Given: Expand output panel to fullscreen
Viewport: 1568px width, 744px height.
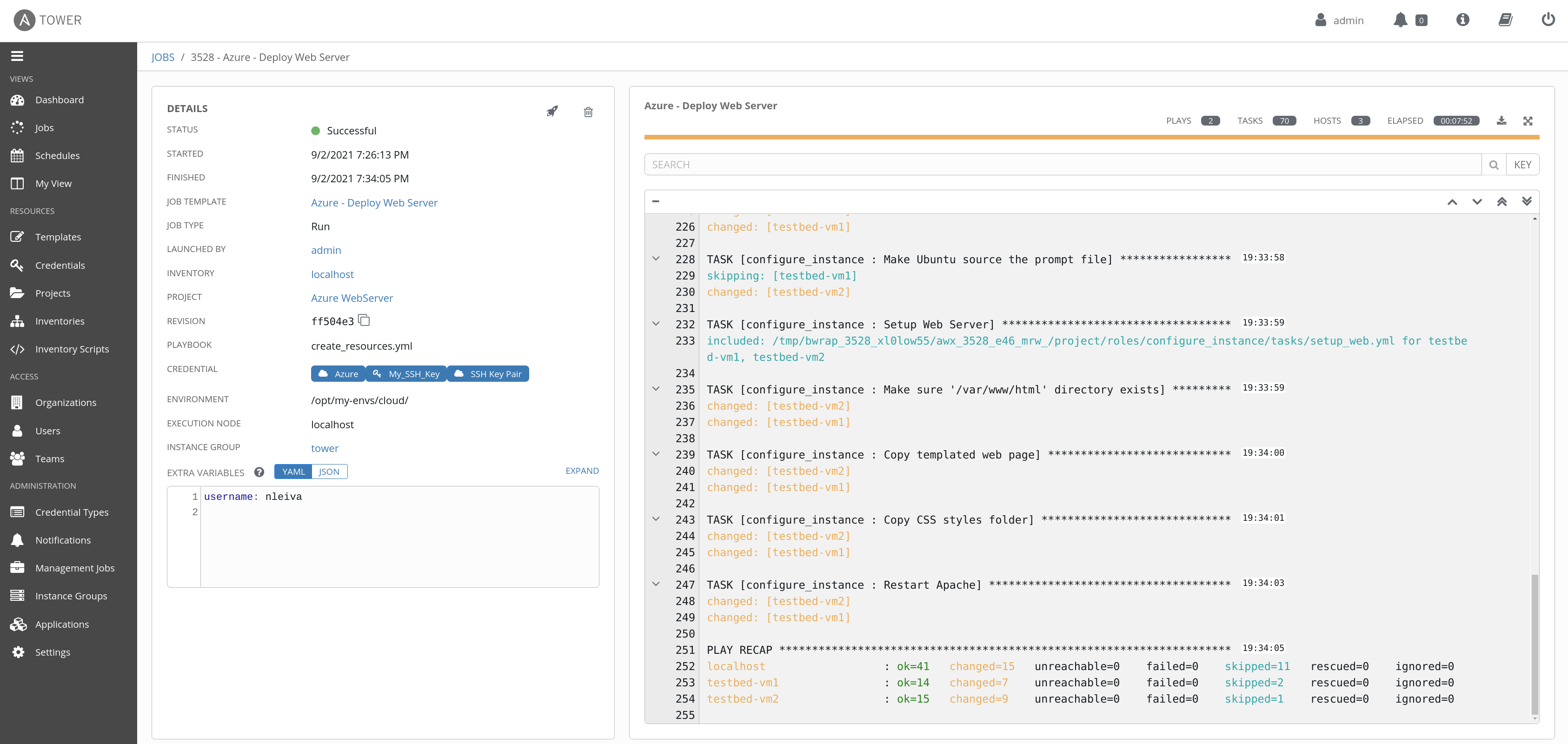Looking at the screenshot, I should coord(1527,120).
